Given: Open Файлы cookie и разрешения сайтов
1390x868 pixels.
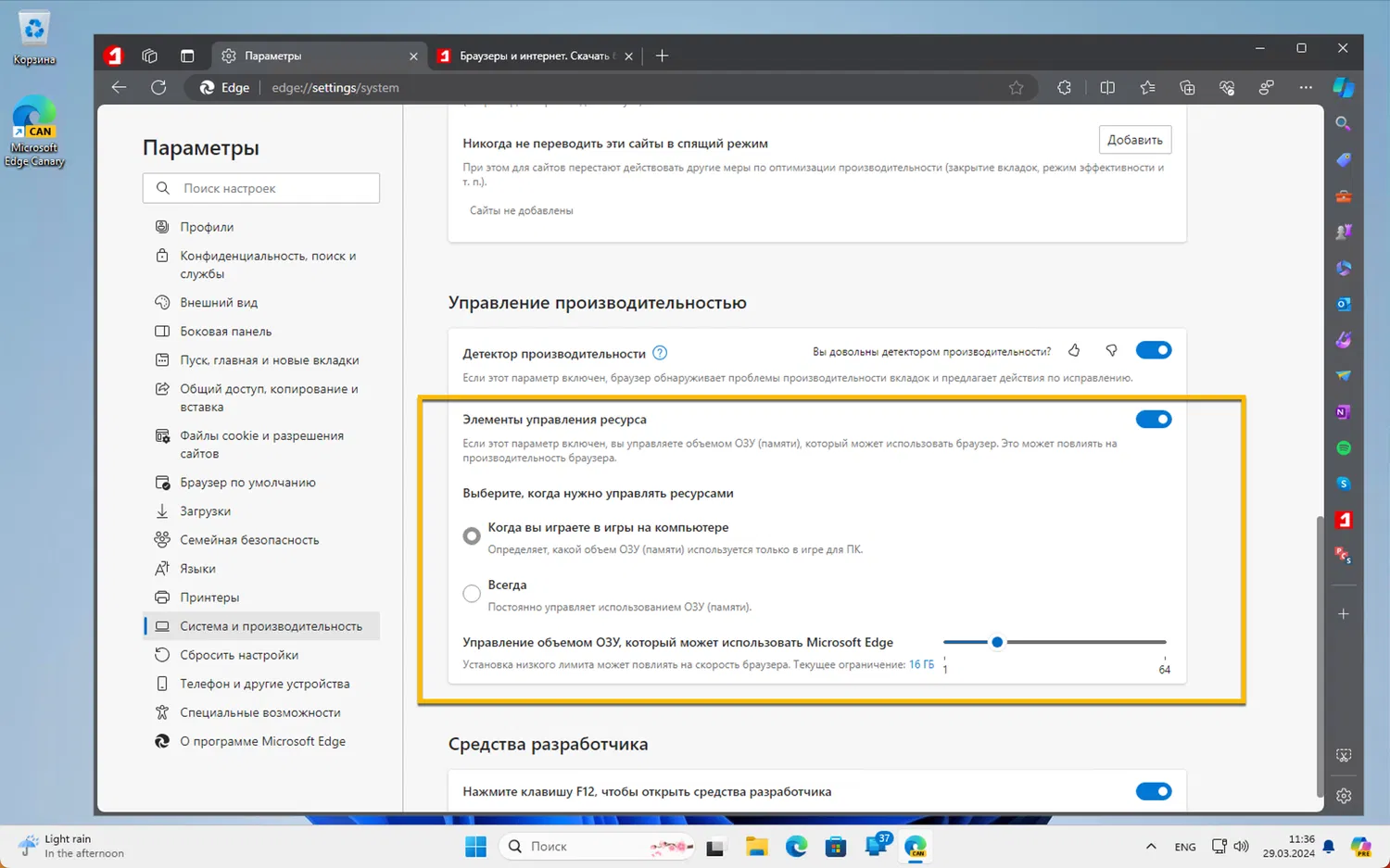Looking at the screenshot, I should point(261,445).
